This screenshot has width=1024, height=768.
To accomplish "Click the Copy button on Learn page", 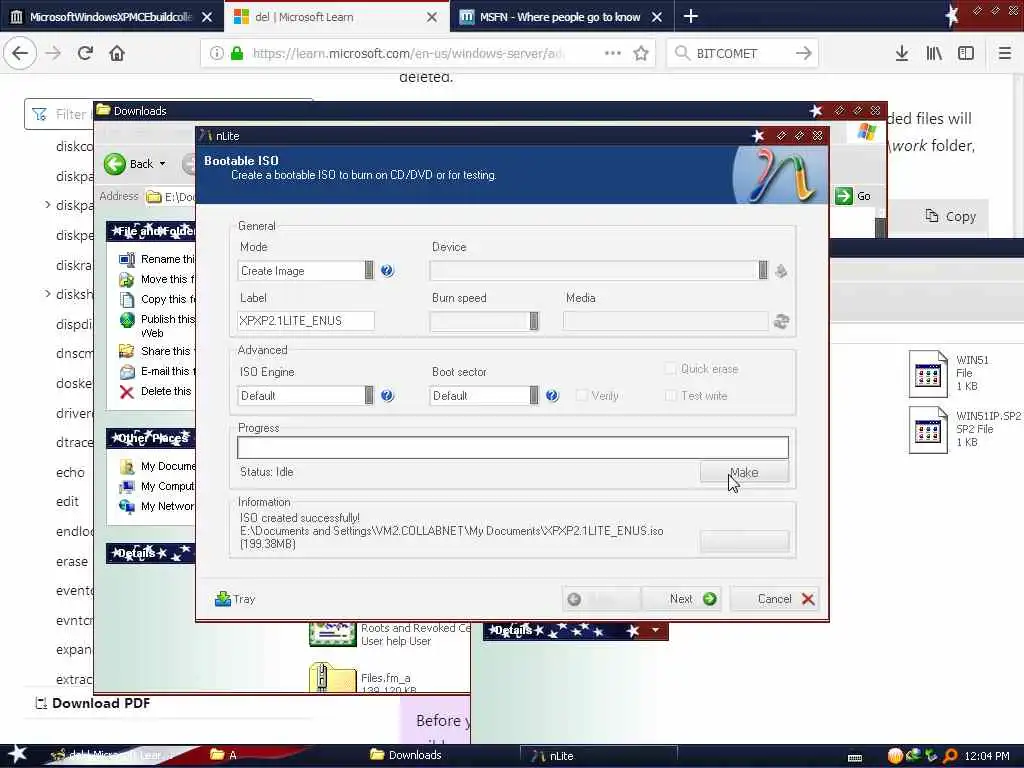I will (x=951, y=216).
